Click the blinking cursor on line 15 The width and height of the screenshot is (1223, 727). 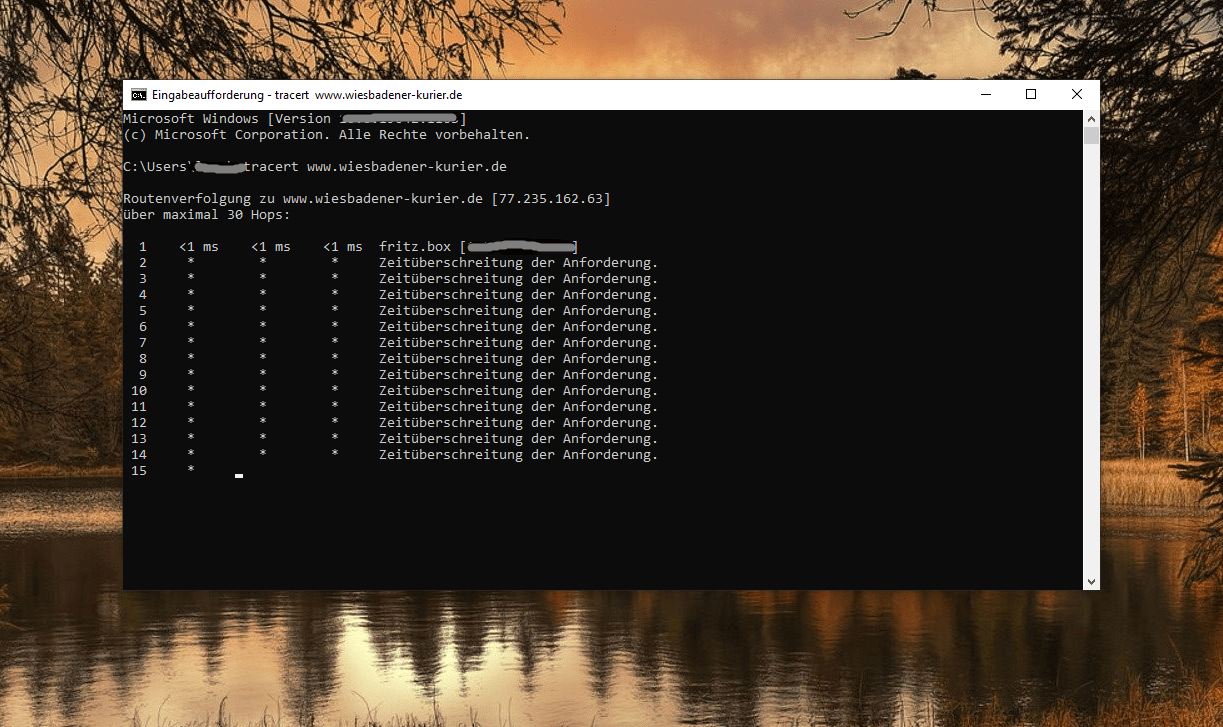(239, 476)
